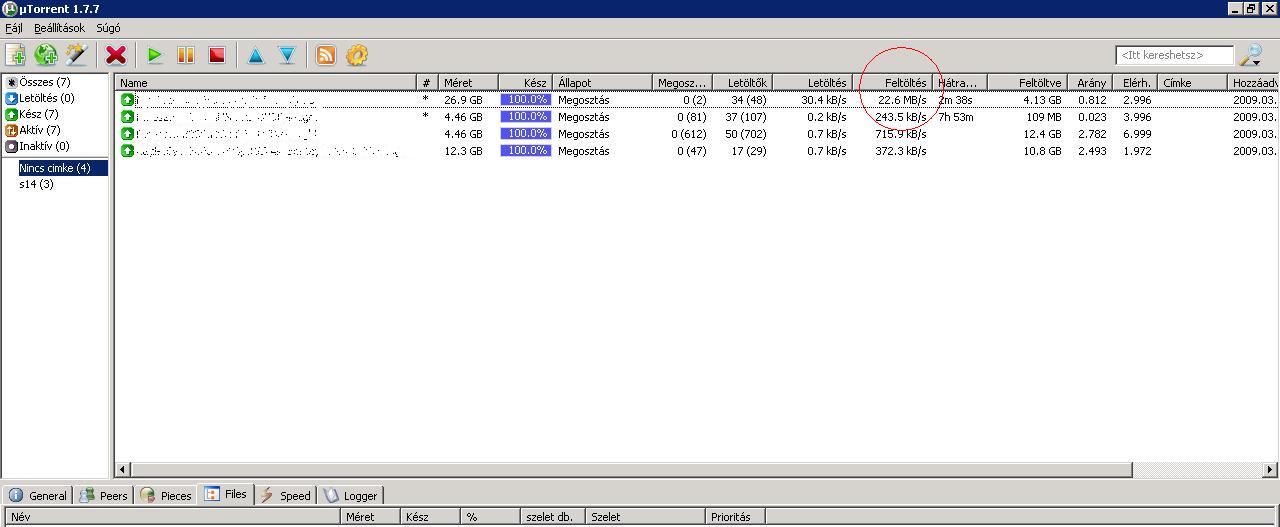This screenshot has width=1280, height=527.
Task: Move torrent down the queue arrow
Action: [287, 55]
